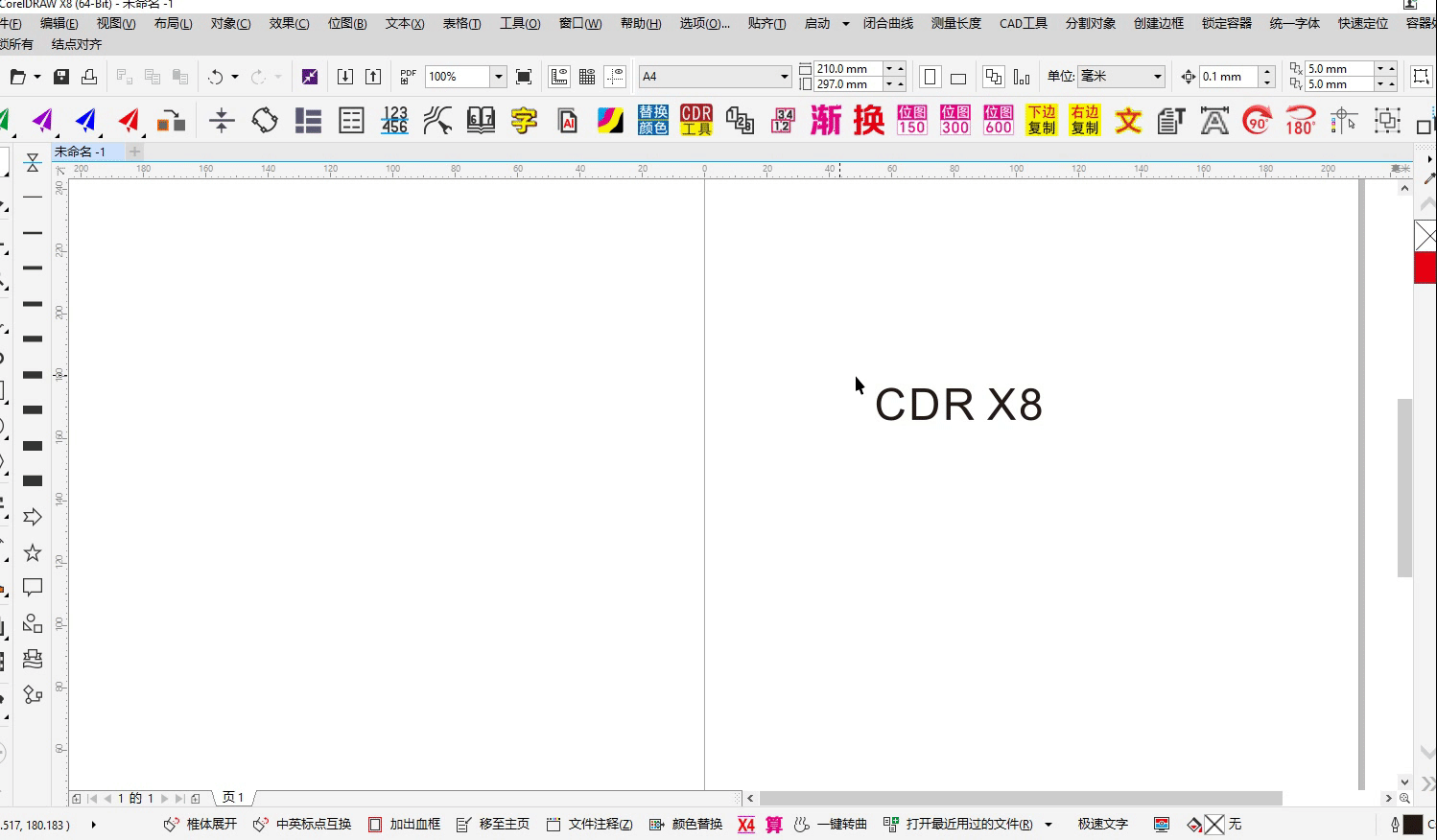Increase the nudge distance 0.1 mm stepper
Image resolution: width=1437 pixels, height=840 pixels.
pos(1267,71)
